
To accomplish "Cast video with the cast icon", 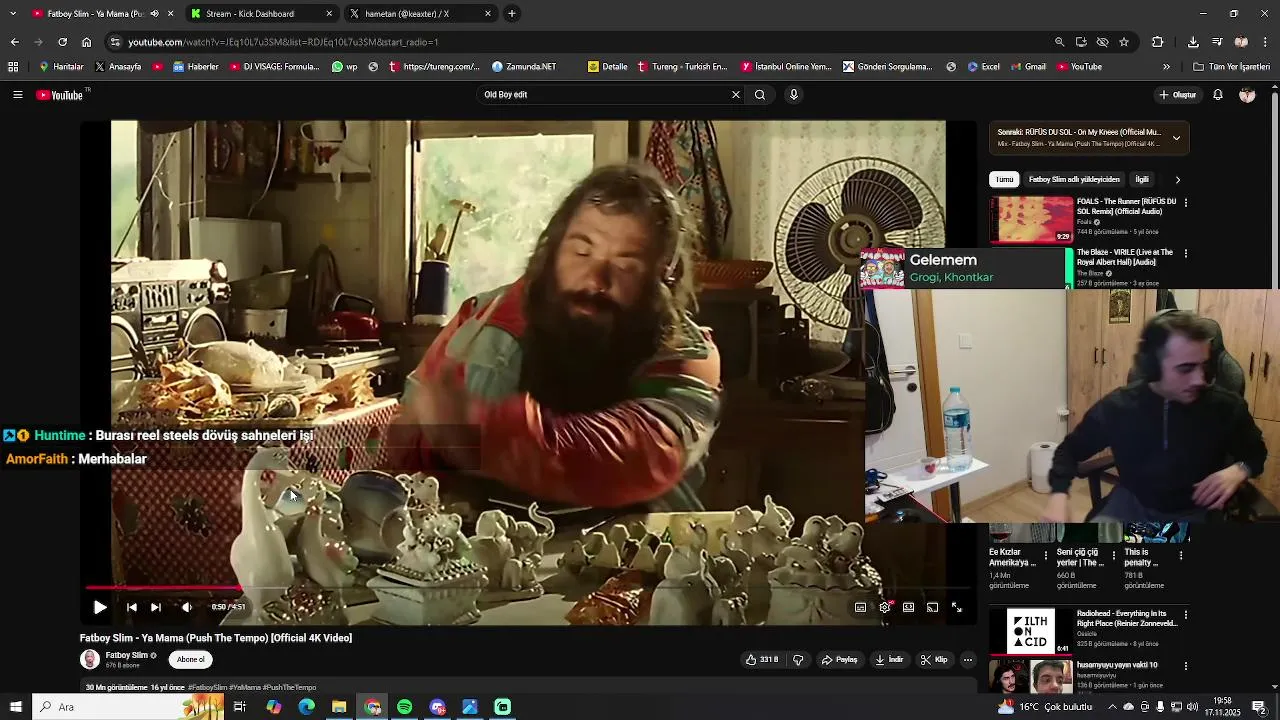I will pos(932,607).
